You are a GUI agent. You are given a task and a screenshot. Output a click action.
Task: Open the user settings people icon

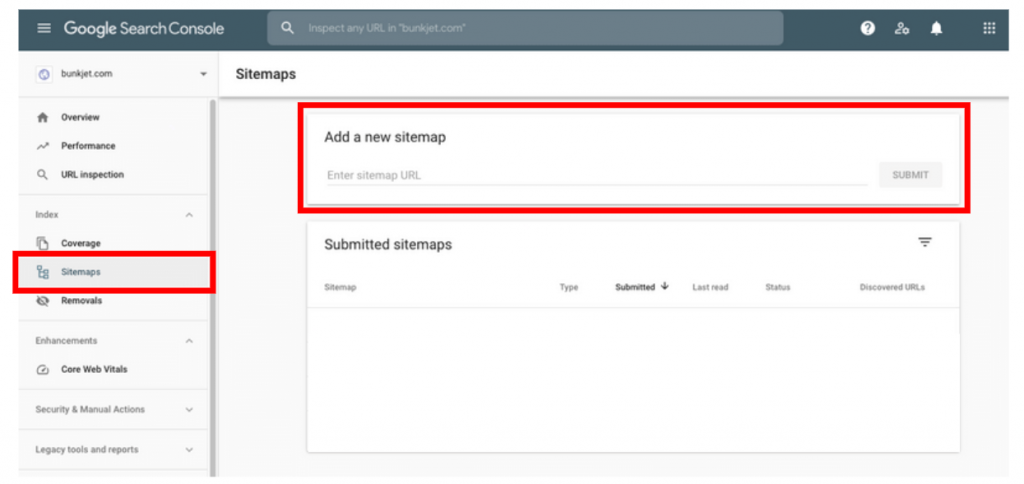point(902,28)
